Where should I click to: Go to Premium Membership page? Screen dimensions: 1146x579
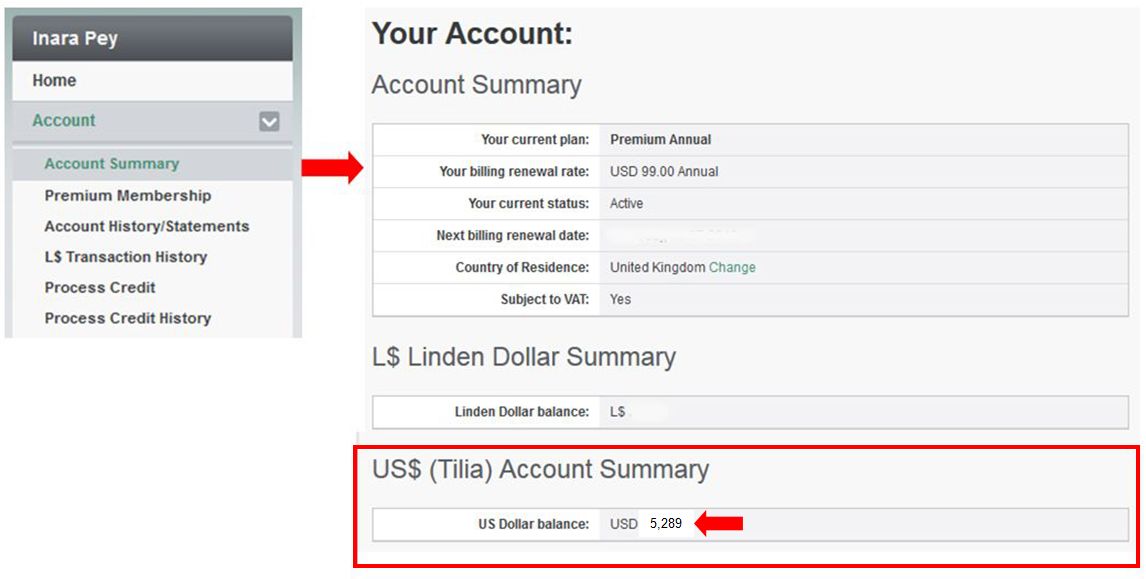128,196
